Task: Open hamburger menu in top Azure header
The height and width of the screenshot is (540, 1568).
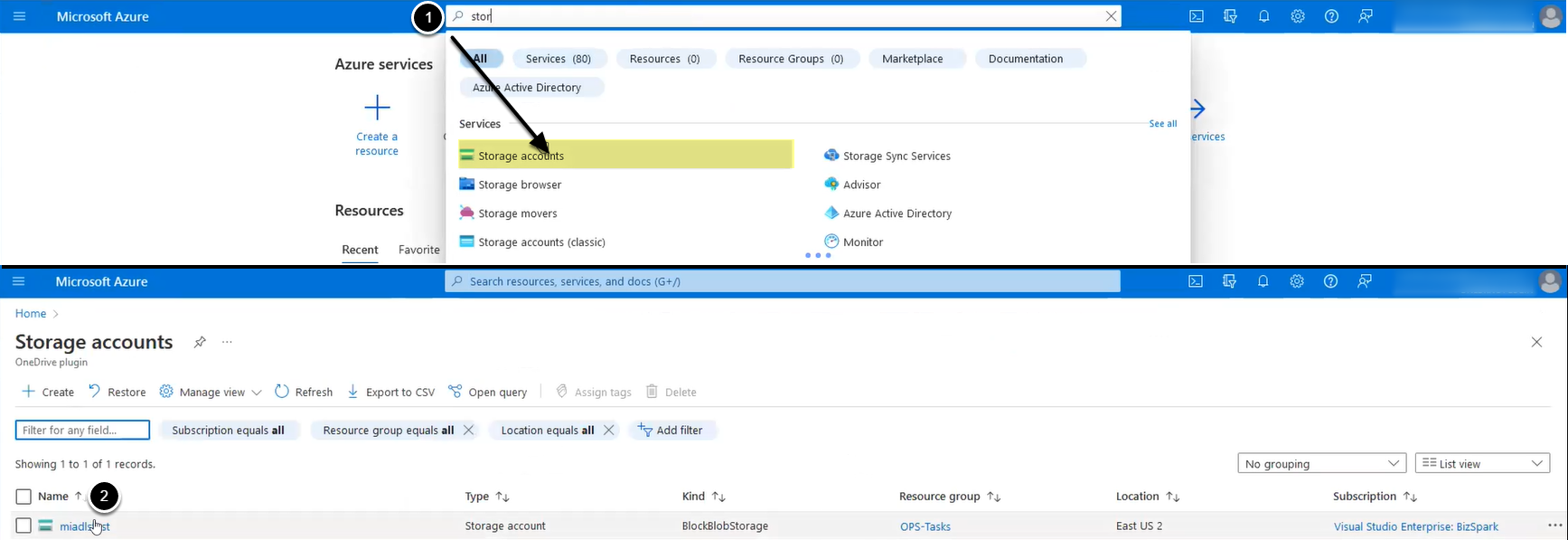Action: click(19, 16)
